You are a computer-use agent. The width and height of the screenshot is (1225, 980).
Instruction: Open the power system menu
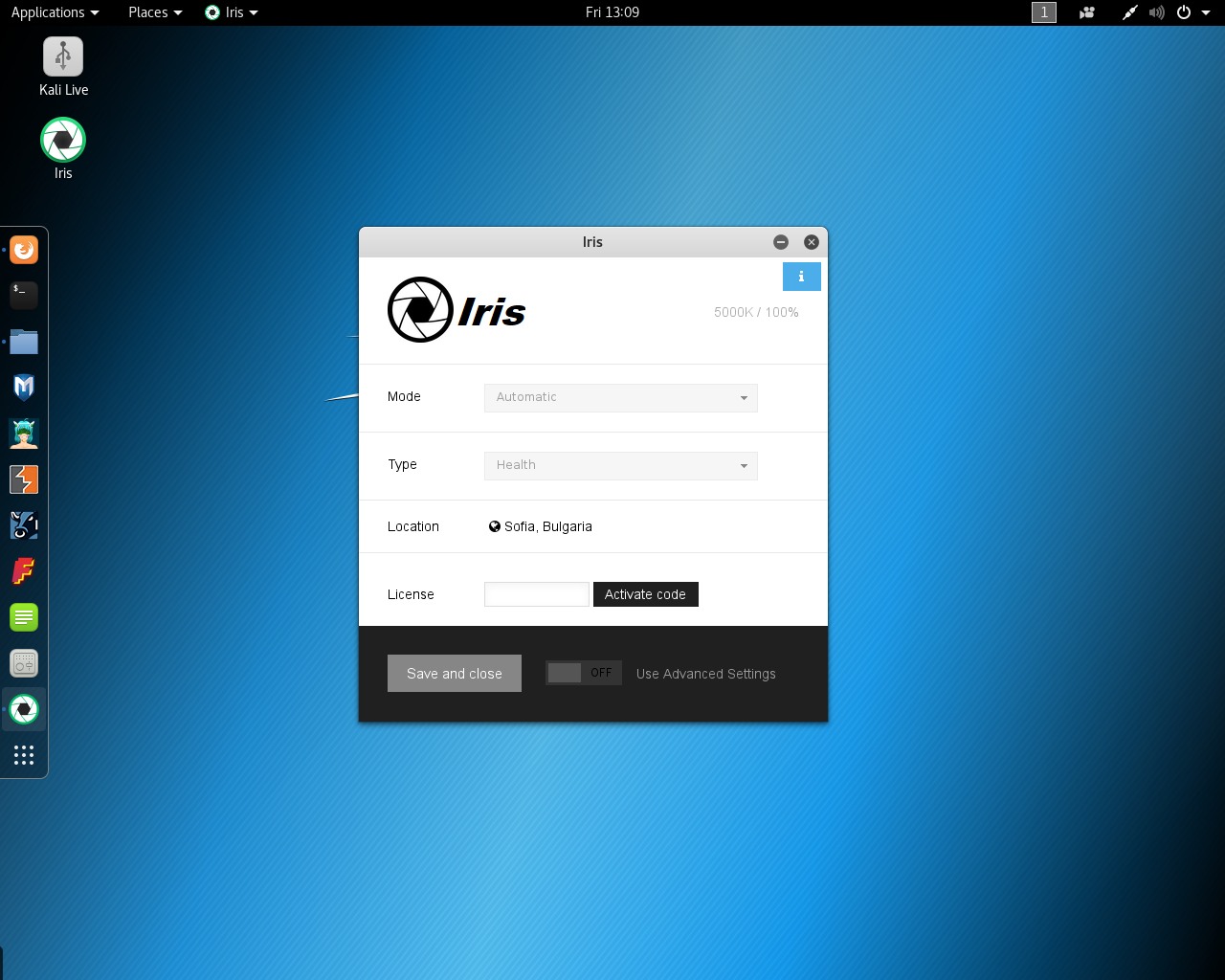[1184, 12]
